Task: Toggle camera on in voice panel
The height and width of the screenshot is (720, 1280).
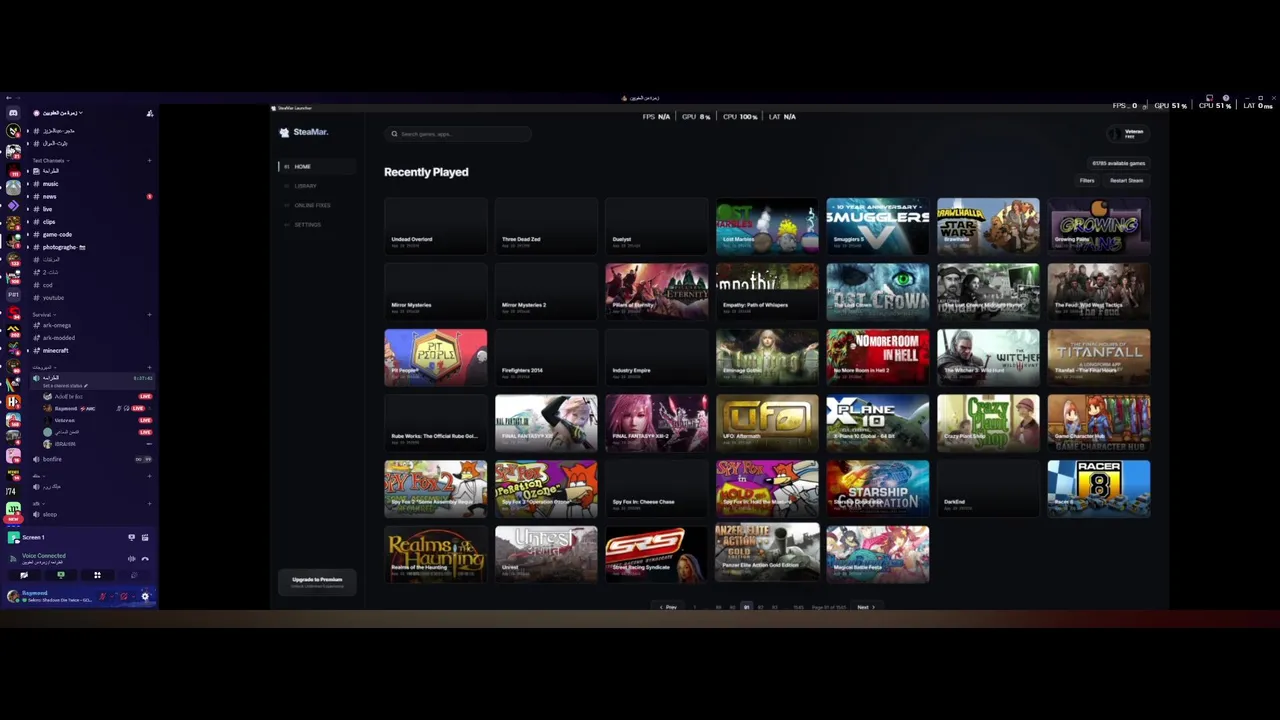Action: point(24,575)
